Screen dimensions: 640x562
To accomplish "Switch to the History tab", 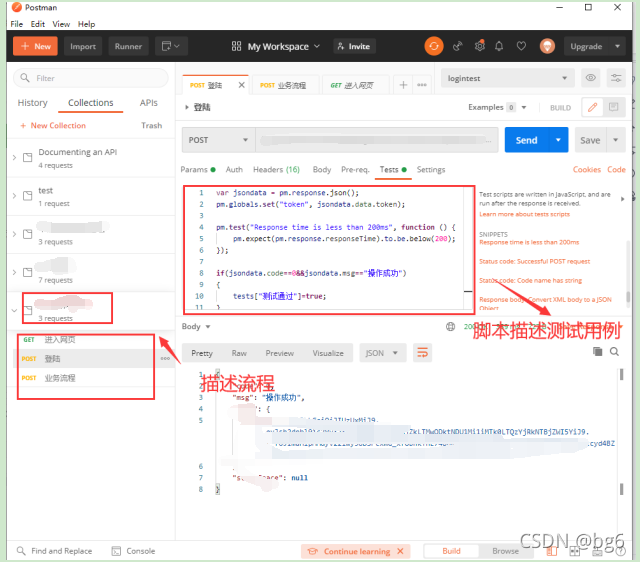I will click(33, 103).
